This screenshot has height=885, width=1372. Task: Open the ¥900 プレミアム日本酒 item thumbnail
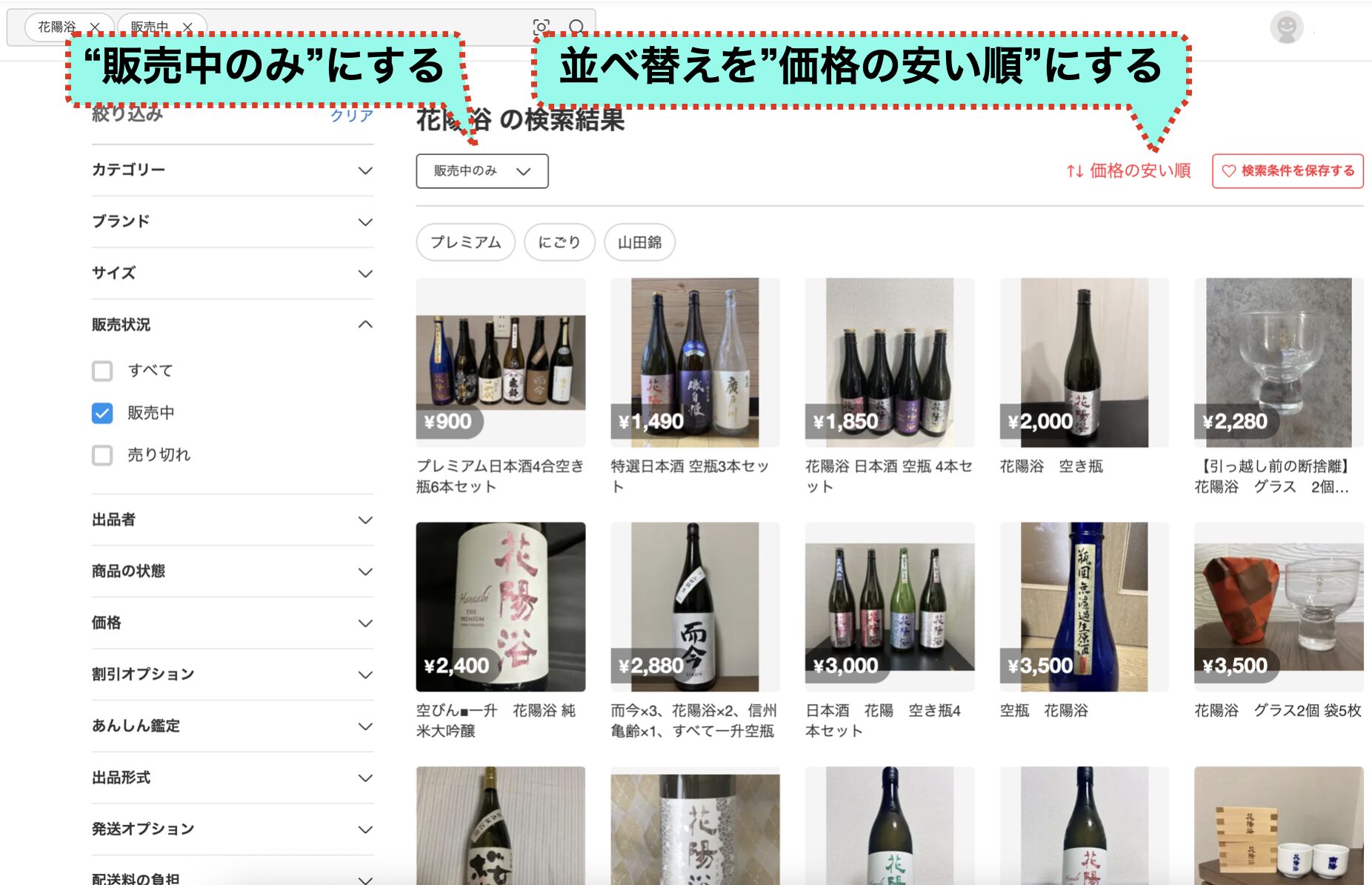[x=501, y=362]
